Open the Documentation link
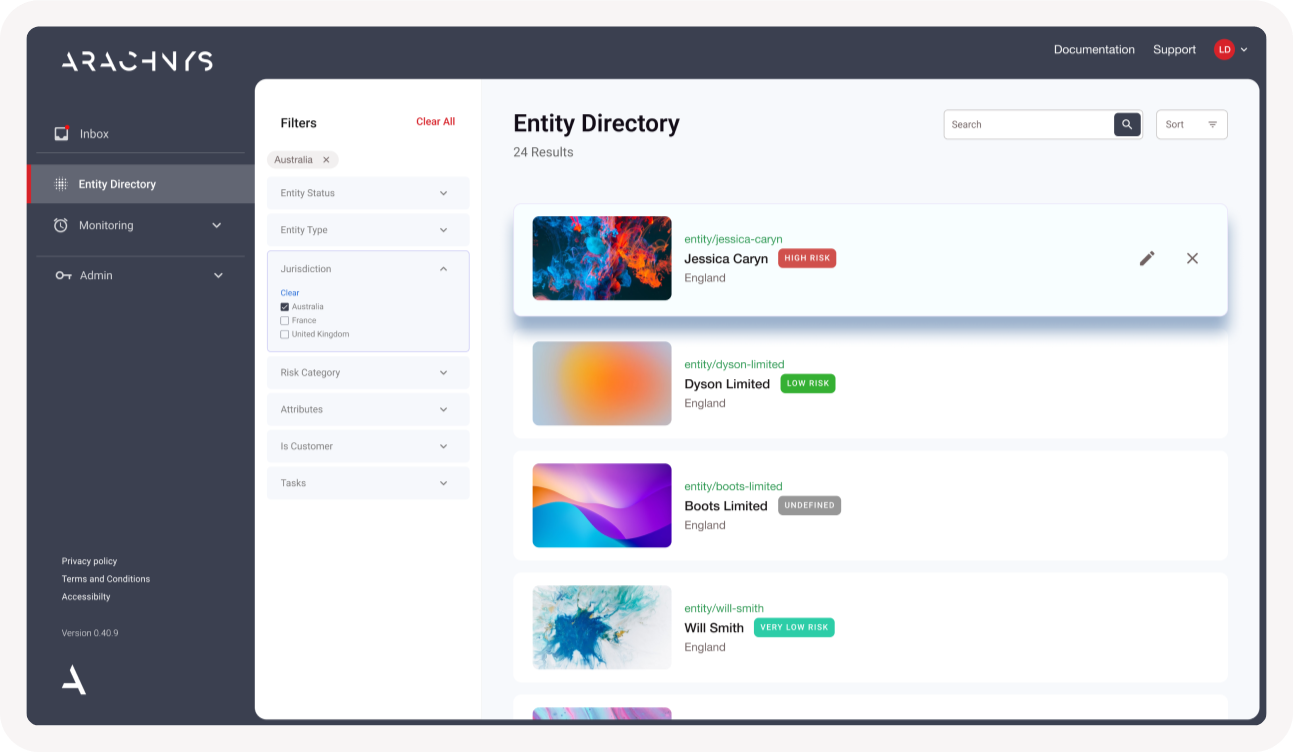 [1094, 50]
